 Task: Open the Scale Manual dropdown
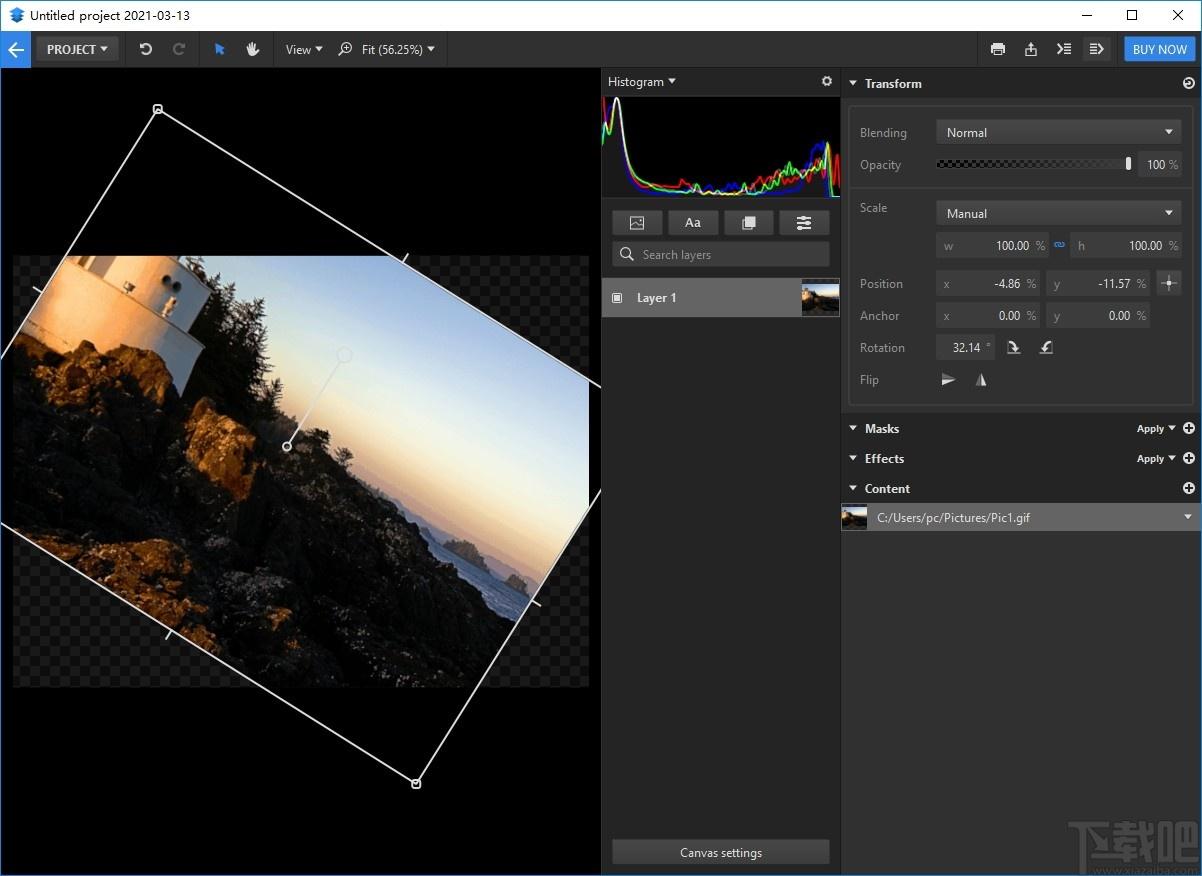pos(1058,213)
